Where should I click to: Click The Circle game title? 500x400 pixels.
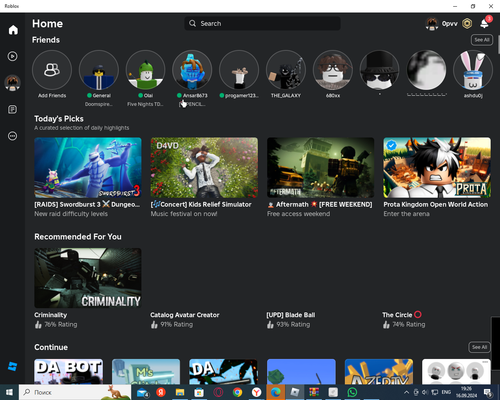click(x=402, y=315)
